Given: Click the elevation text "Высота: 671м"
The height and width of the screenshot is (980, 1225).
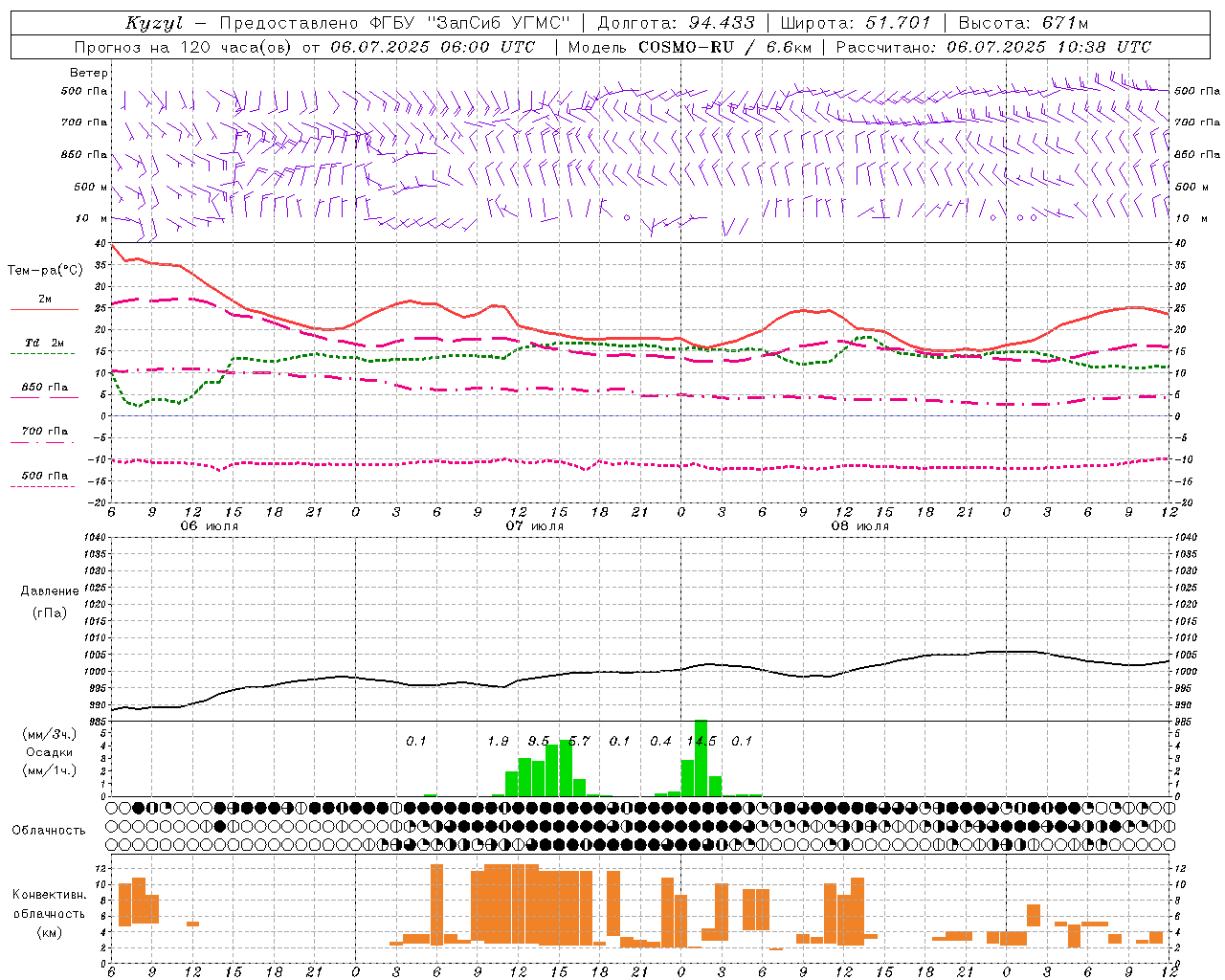Looking at the screenshot, I should [x=1023, y=23].
